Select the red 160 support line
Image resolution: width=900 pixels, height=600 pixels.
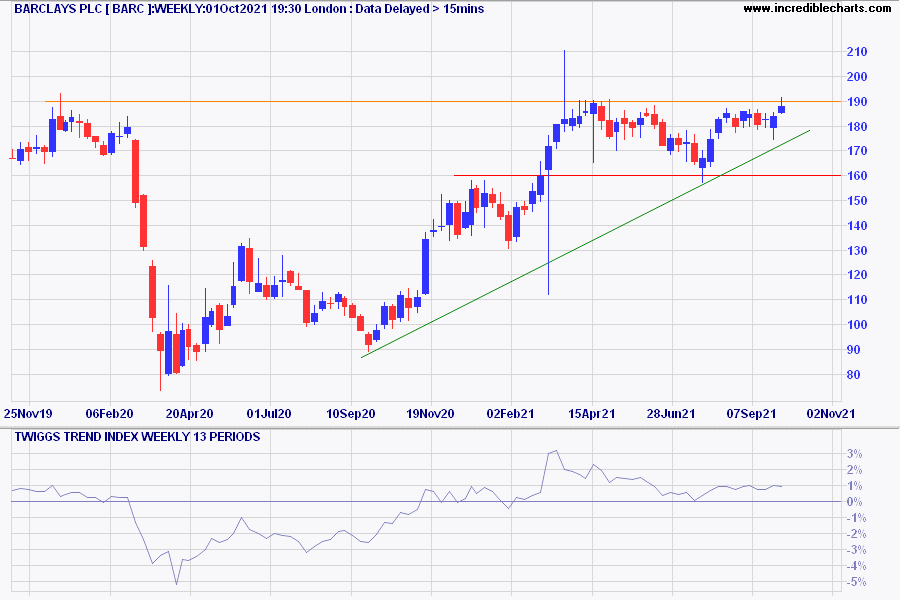[647, 175]
